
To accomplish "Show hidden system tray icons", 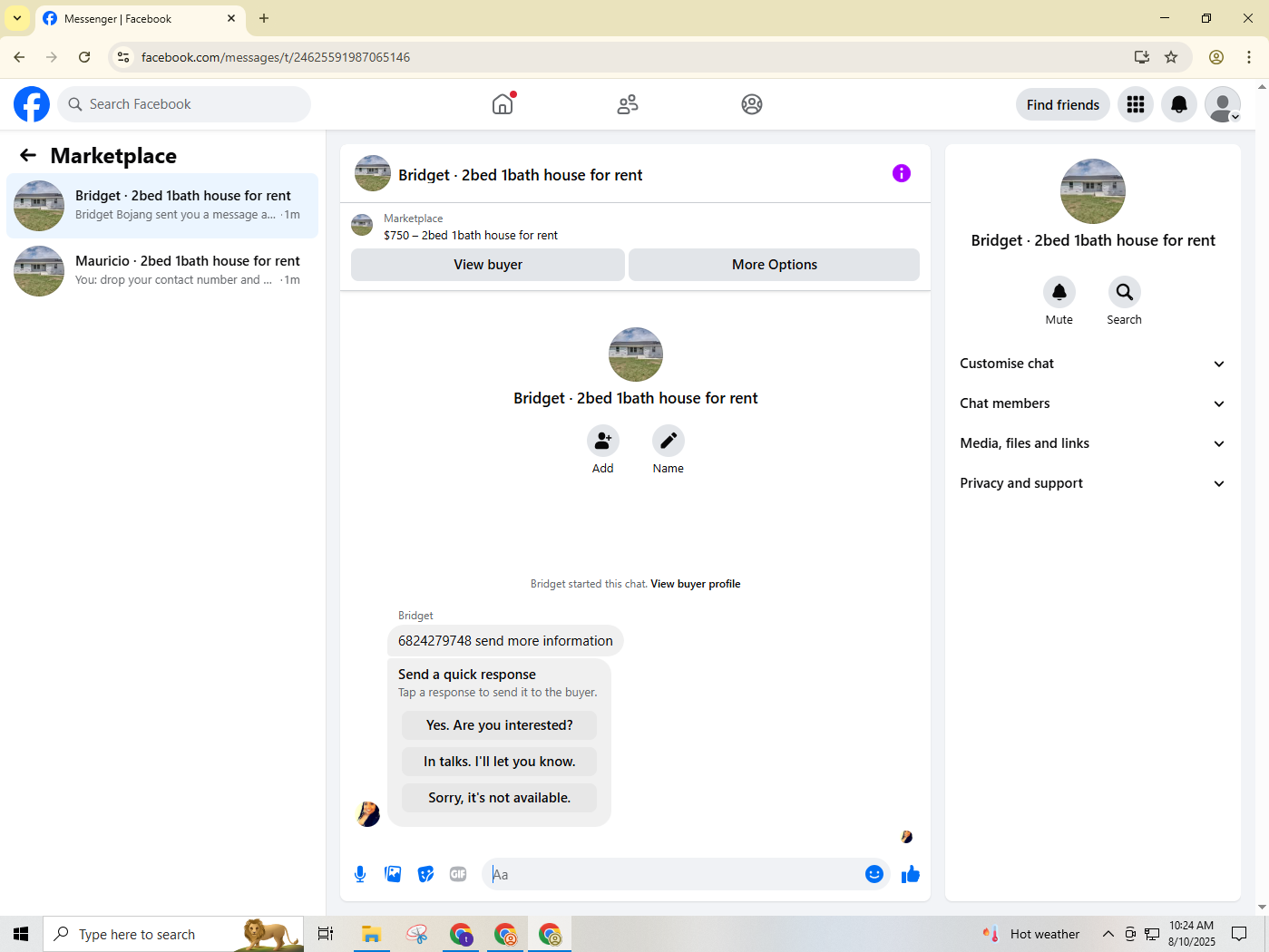I will click(1108, 934).
